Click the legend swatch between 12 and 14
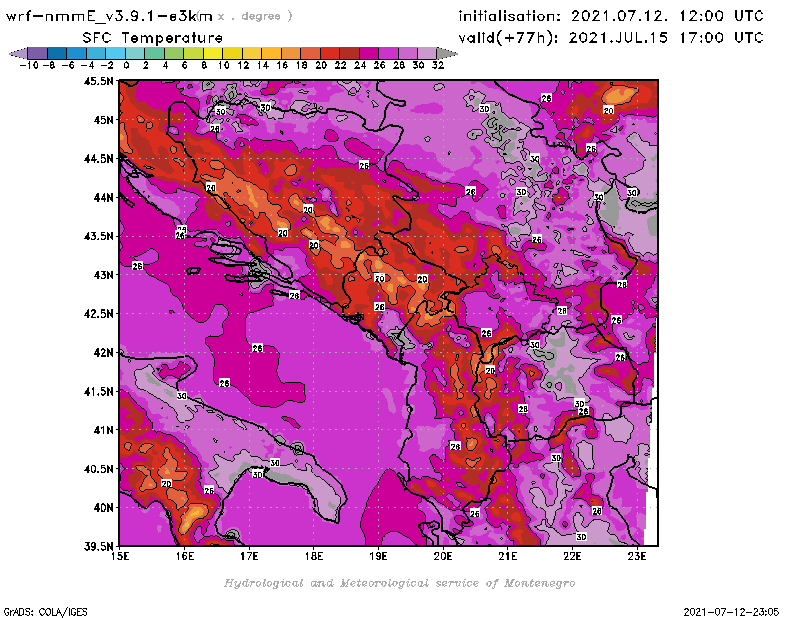 (252, 53)
